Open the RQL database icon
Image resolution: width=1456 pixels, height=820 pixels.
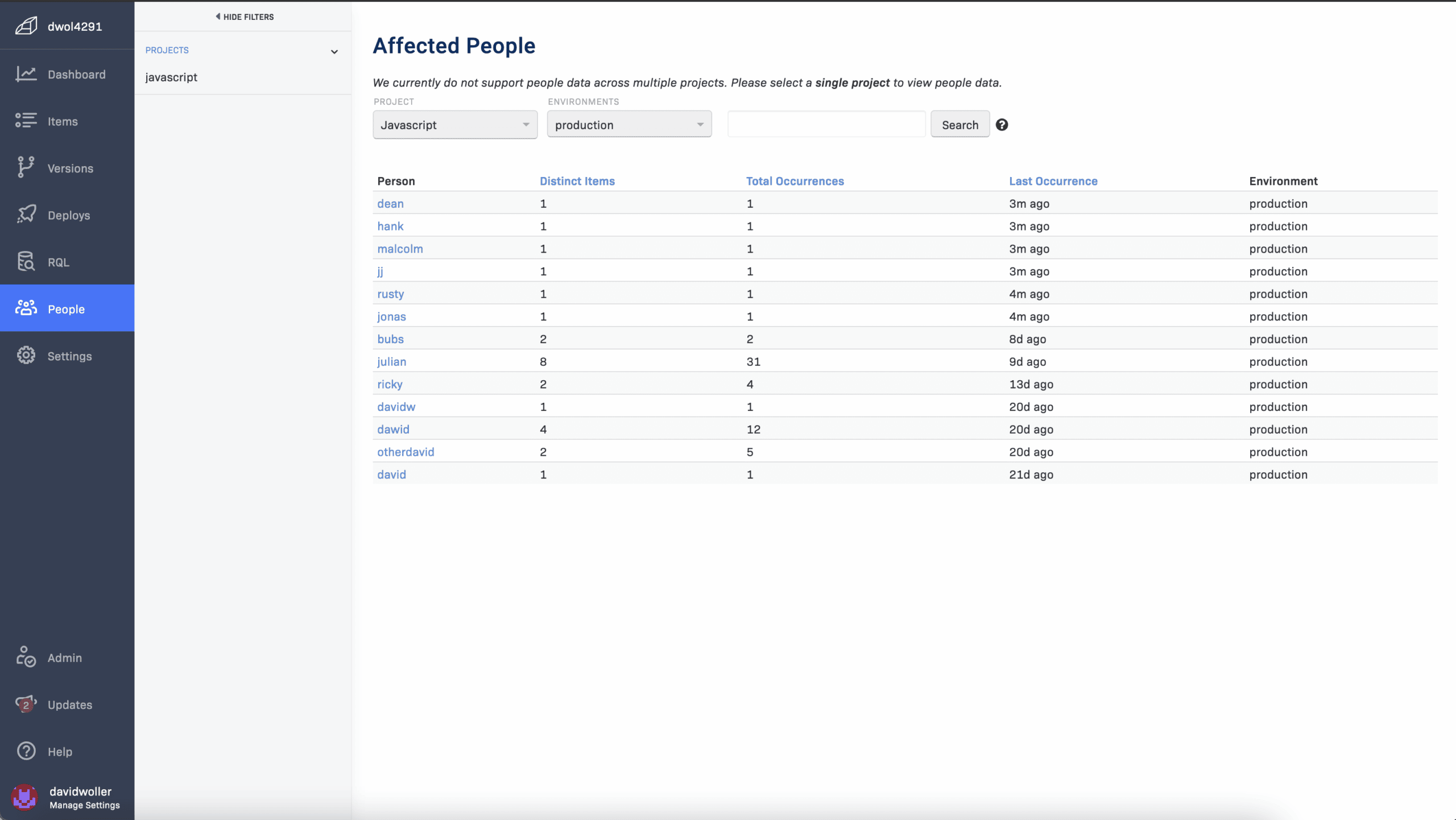26,262
